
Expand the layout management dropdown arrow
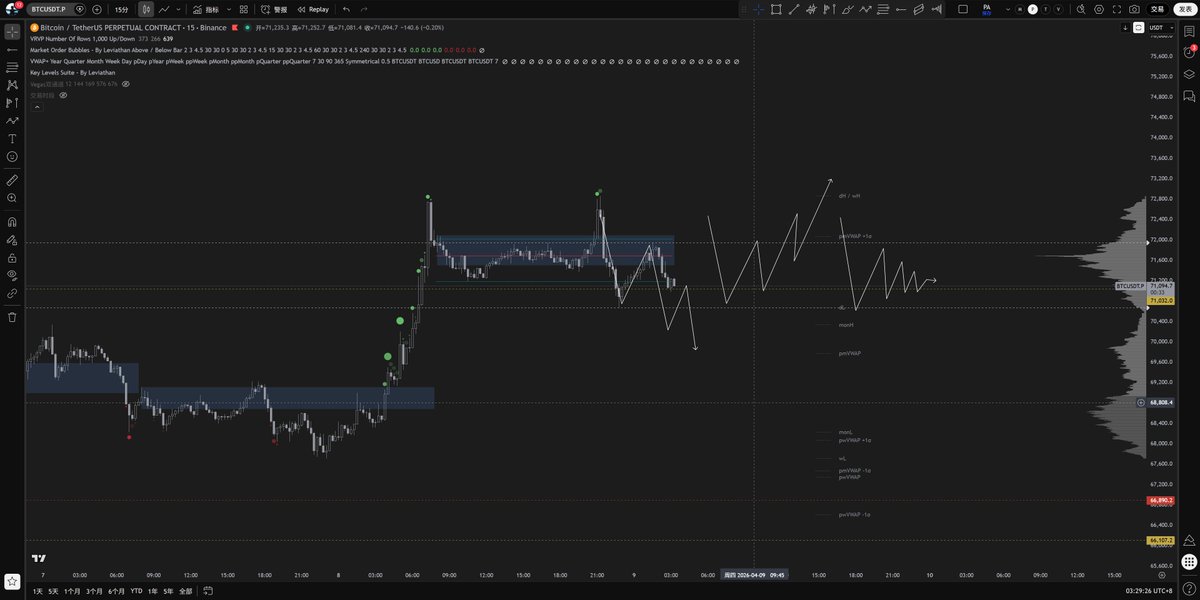tap(1006, 9)
